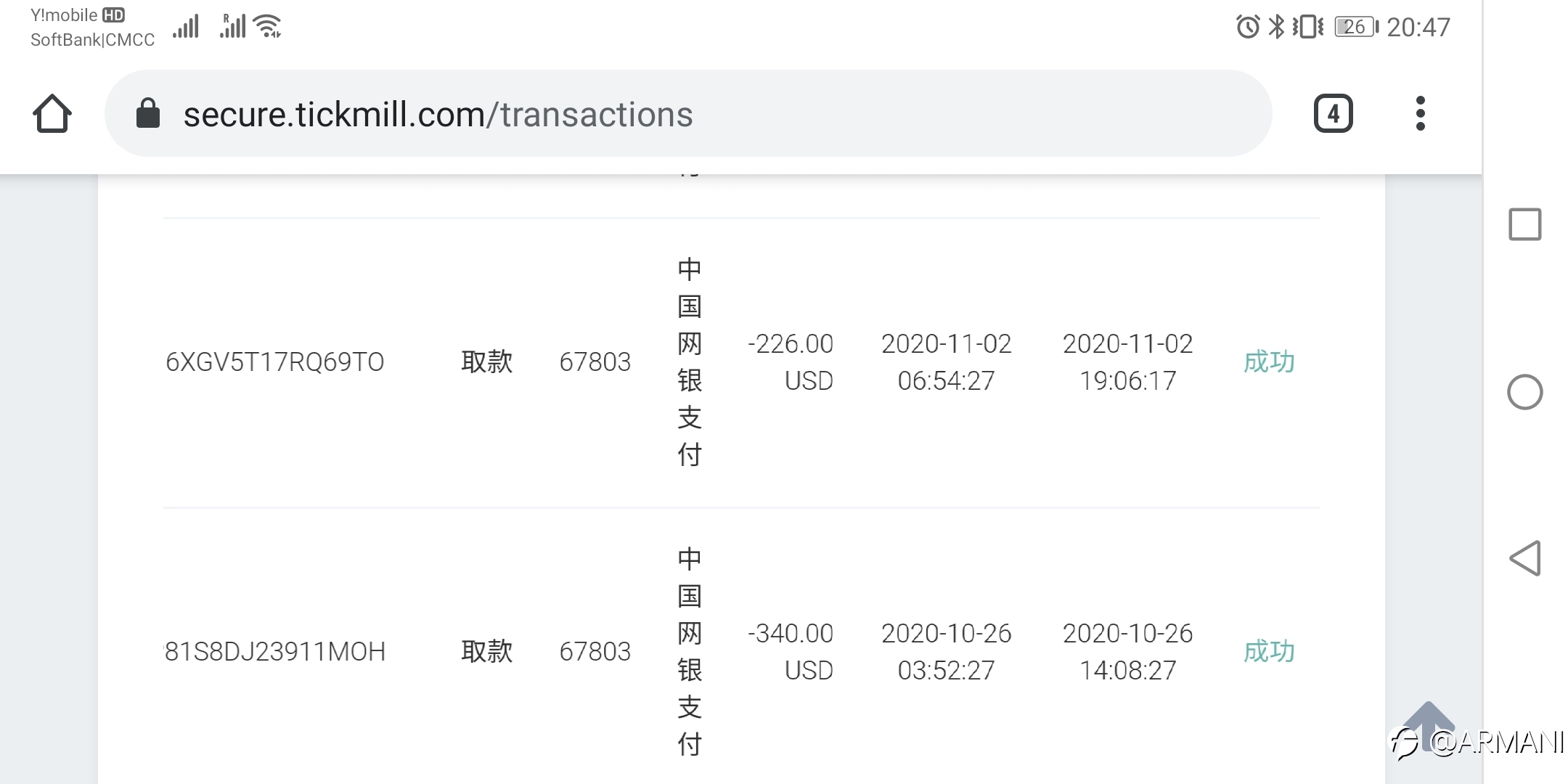This screenshot has width=1568, height=784.
Task: Open the site security padlock info
Action: 148,113
